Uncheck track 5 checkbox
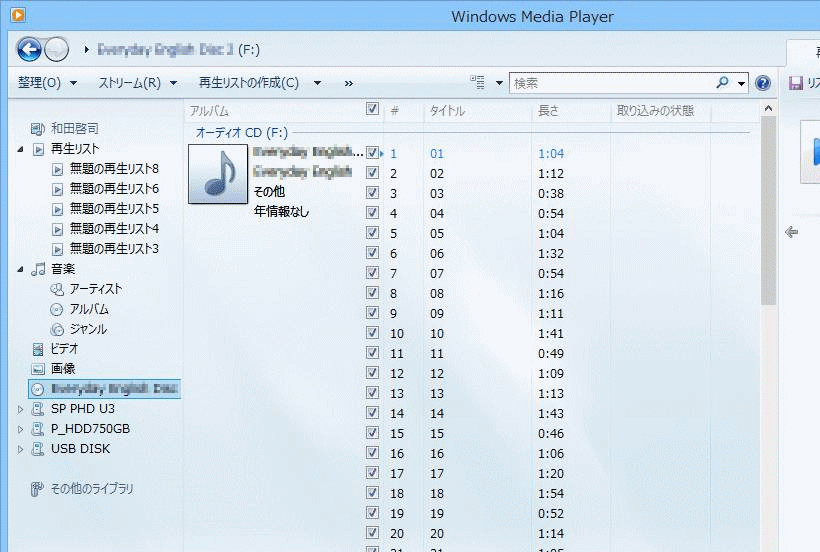Screen dimensions: 820x552 (372, 233)
